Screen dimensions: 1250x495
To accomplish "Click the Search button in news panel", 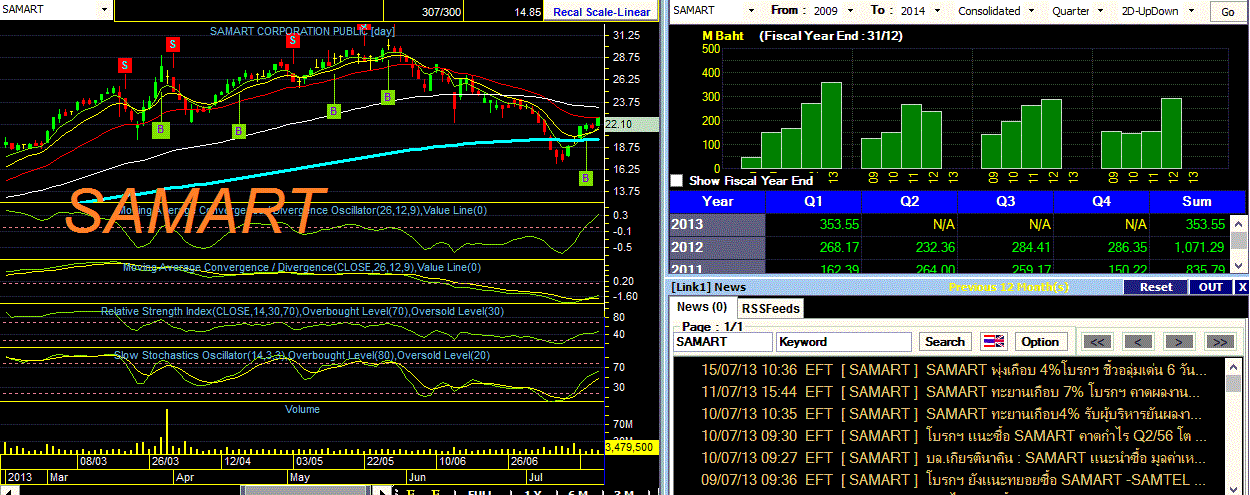I will pyautogui.click(x=945, y=342).
